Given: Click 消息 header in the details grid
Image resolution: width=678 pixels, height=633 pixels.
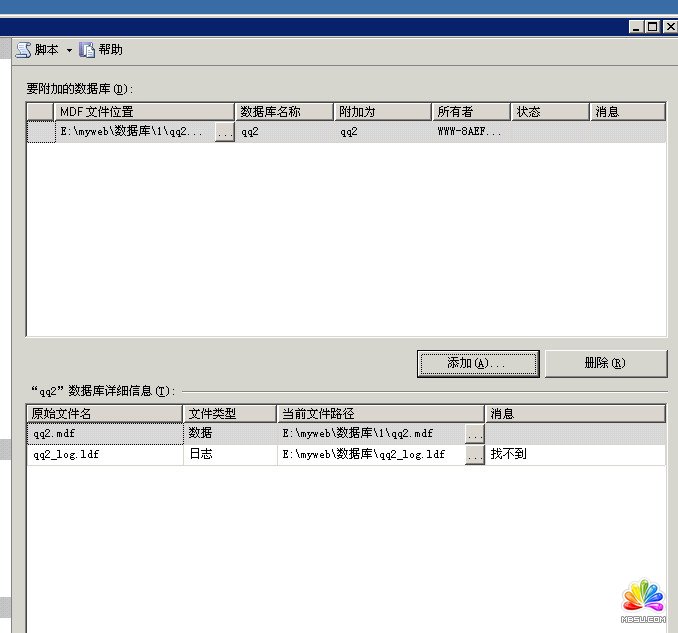Looking at the screenshot, I should pos(575,414).
